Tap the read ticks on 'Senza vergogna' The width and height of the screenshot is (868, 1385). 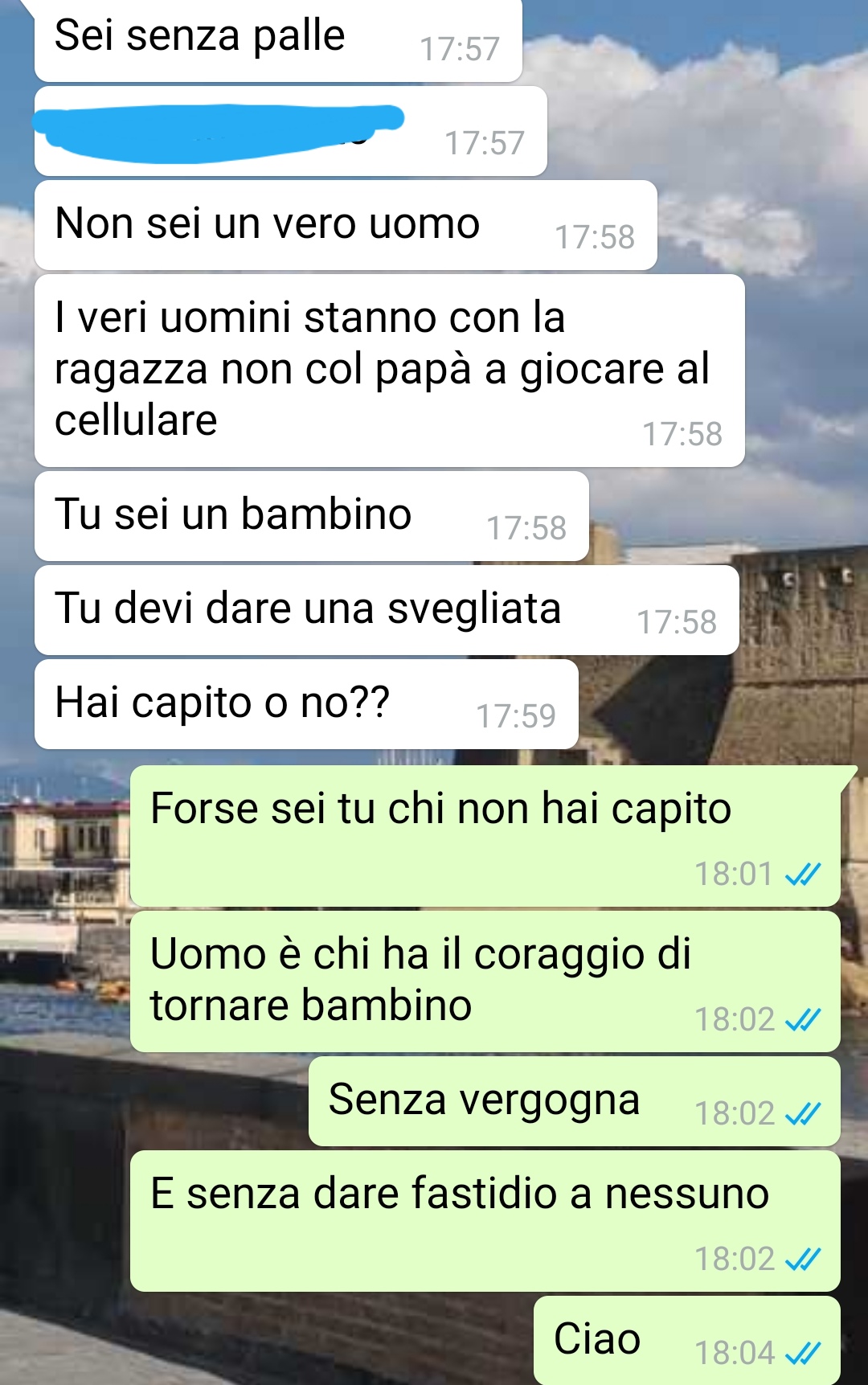point(803,1113)
